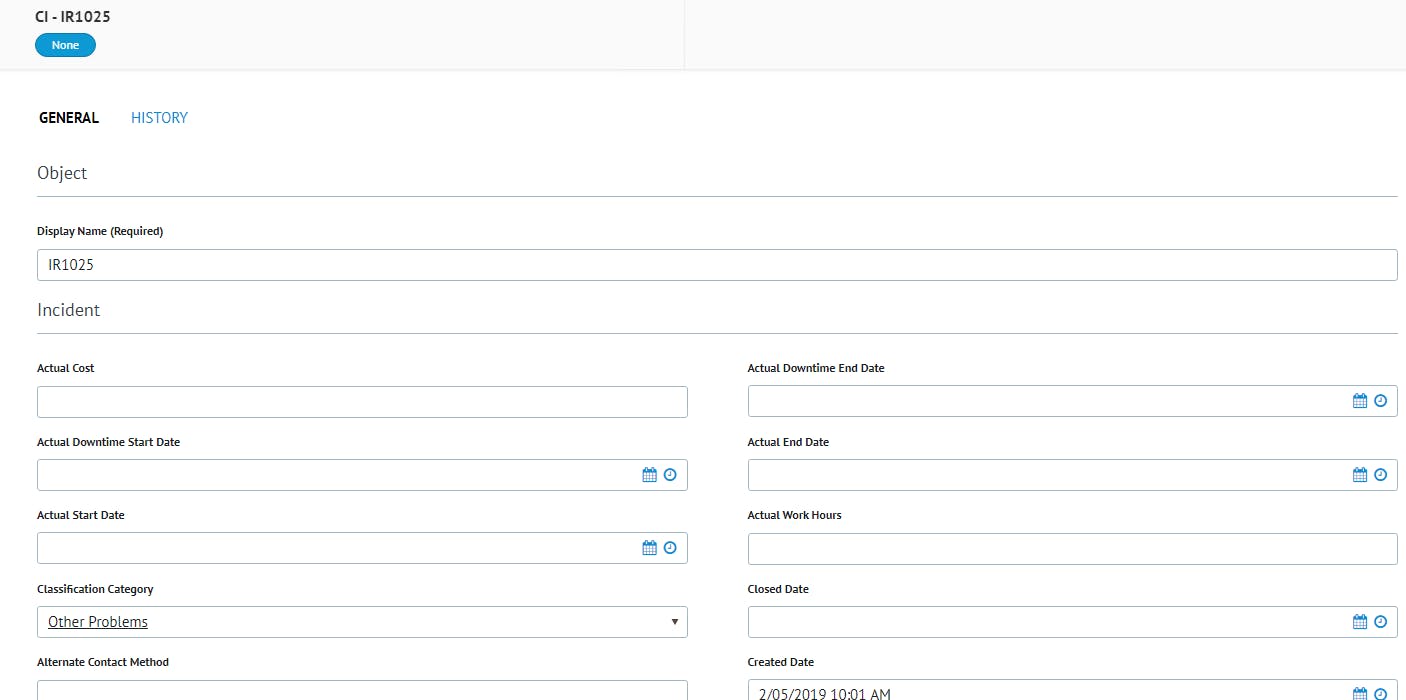Click the Alternate Contact Method field
This screenshot has width=1406, height=700.
(x=362, y=690)
